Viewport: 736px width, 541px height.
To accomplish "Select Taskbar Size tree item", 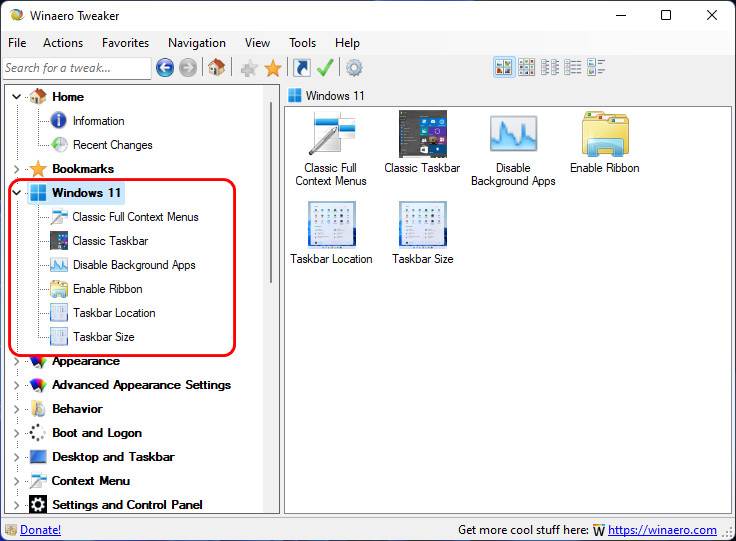I will [x=104, y=337].
